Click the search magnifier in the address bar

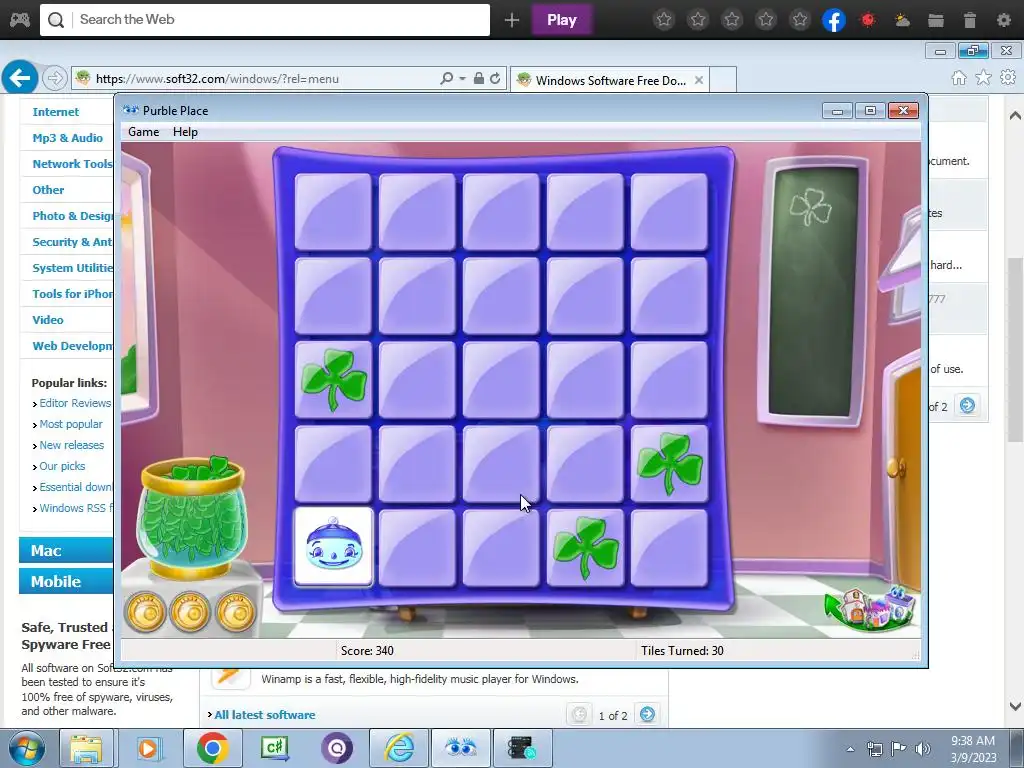pyautogui.click(x=447, y=78)
